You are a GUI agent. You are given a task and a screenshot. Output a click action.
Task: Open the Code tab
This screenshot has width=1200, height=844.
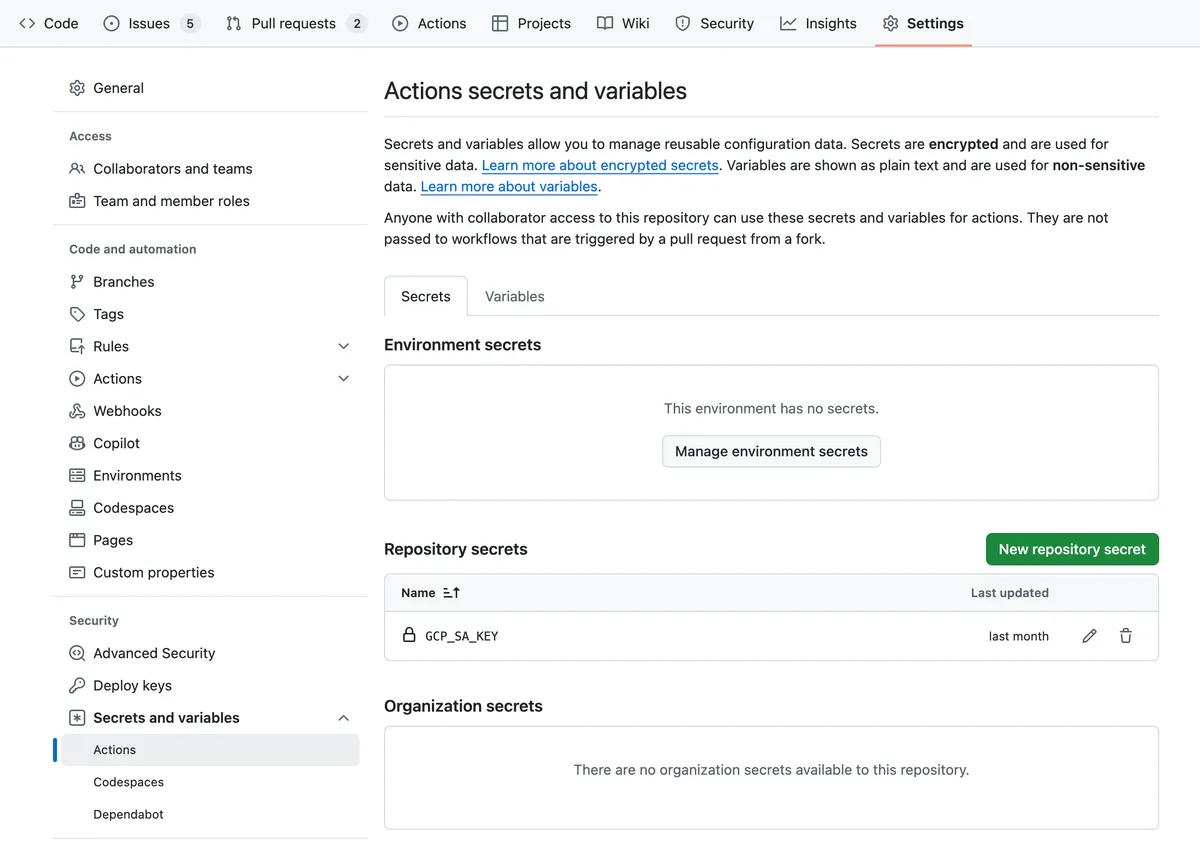(x=49, y=23)
